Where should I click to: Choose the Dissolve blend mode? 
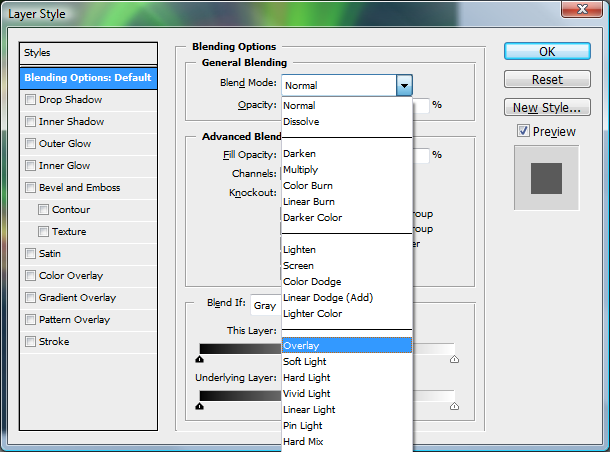tap(301, 122)
